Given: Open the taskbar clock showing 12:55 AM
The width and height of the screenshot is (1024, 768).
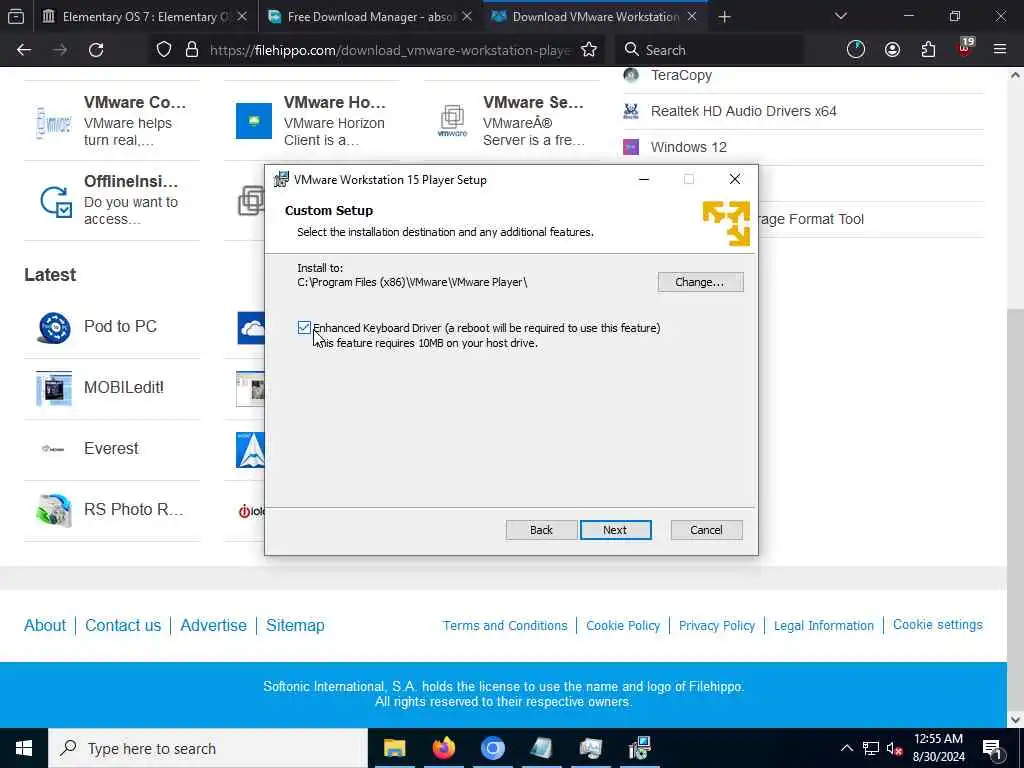Looking at the screenshot, I should pyautogui.click(x=938, y=748).
